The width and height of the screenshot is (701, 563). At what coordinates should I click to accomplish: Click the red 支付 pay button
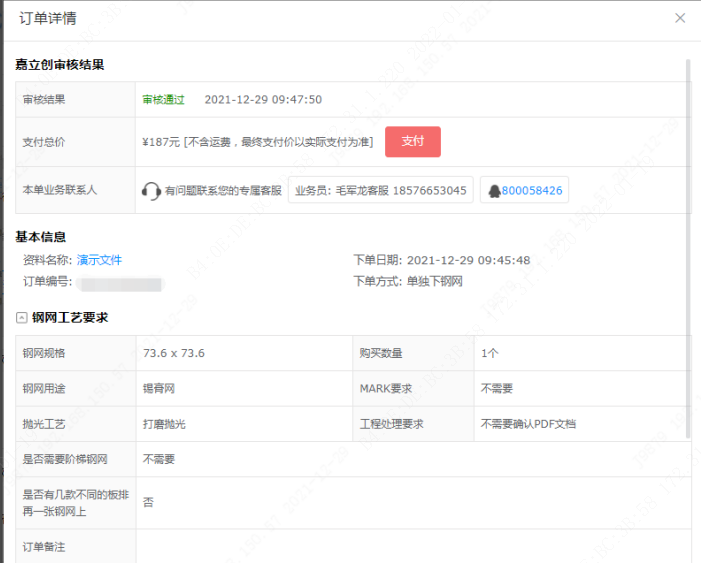[412, 141]
